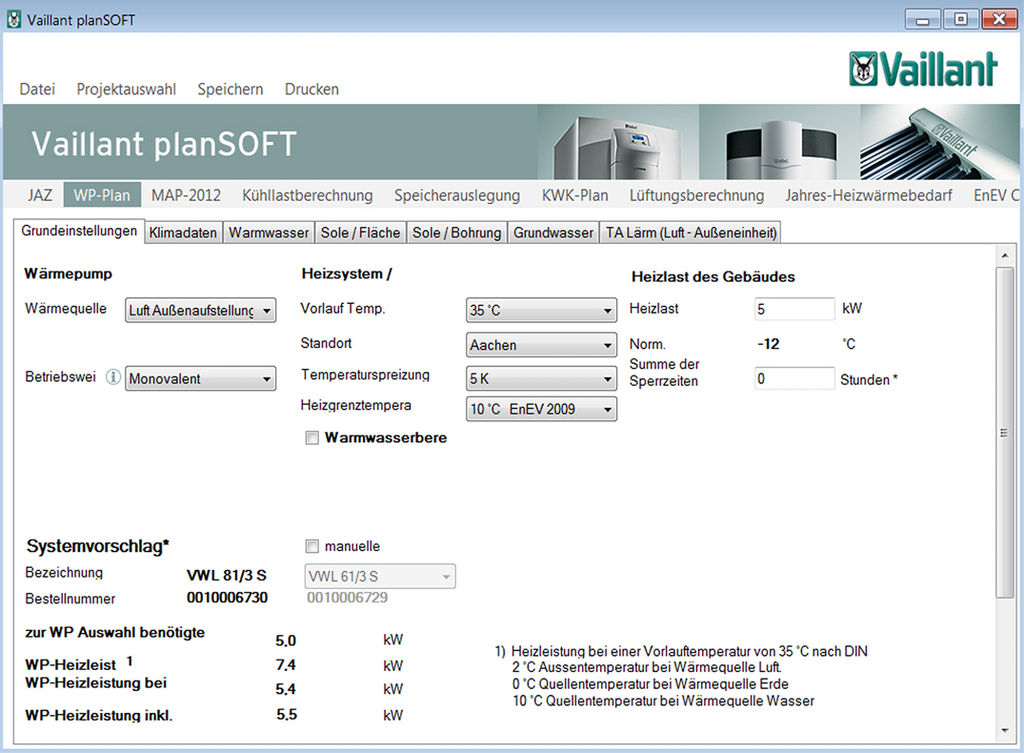The height and width of the screenshot is (753, 1024).
Task: Click the Systemvorschlag* heading
Action: click(98, 546)
